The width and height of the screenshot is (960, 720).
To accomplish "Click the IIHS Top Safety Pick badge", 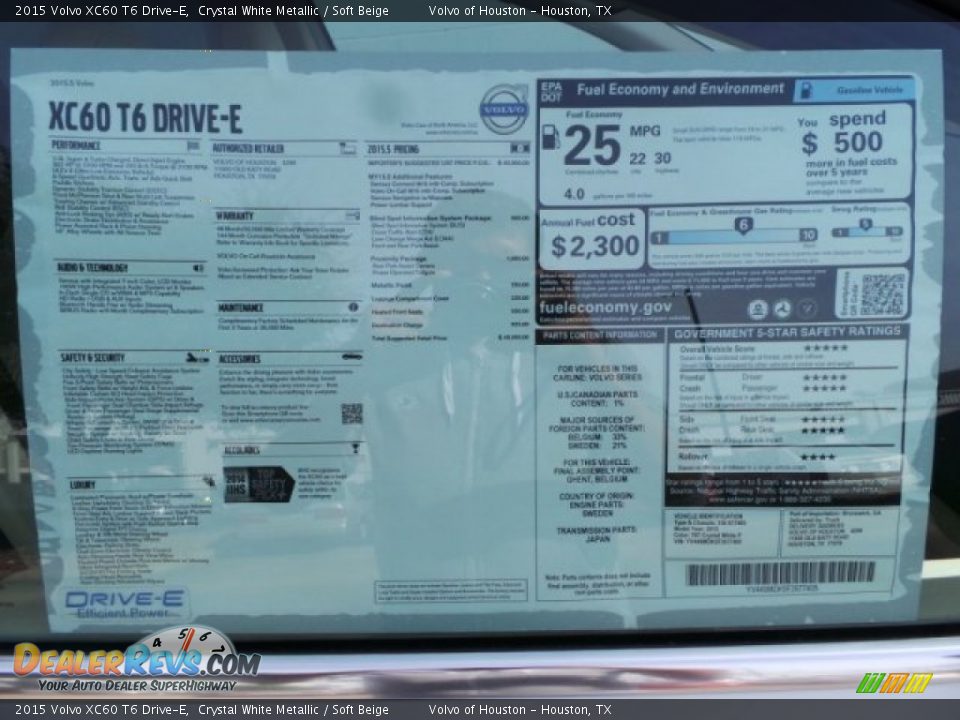I will (x=258, y=484).
